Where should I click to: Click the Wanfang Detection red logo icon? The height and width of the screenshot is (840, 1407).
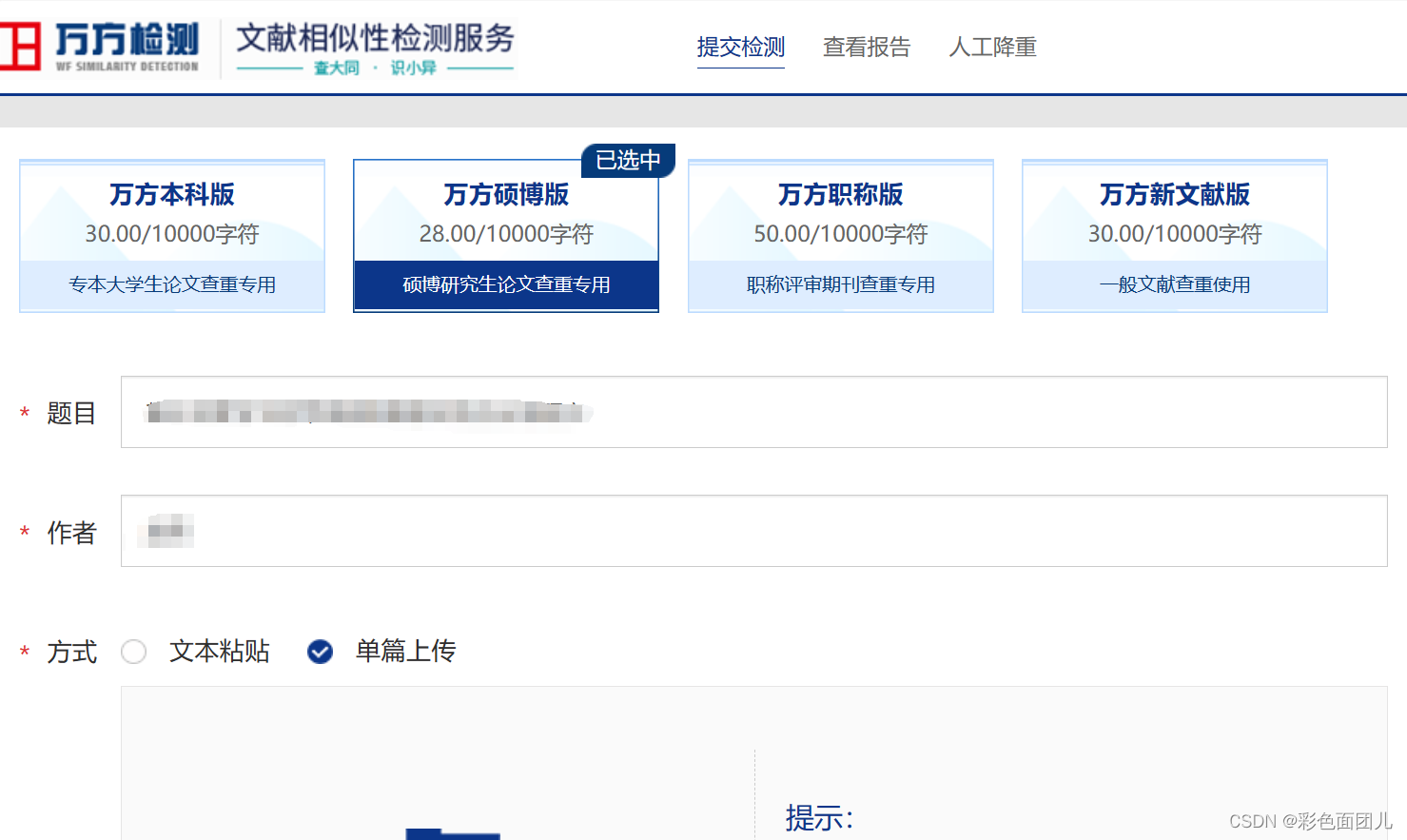pos(20,47)
